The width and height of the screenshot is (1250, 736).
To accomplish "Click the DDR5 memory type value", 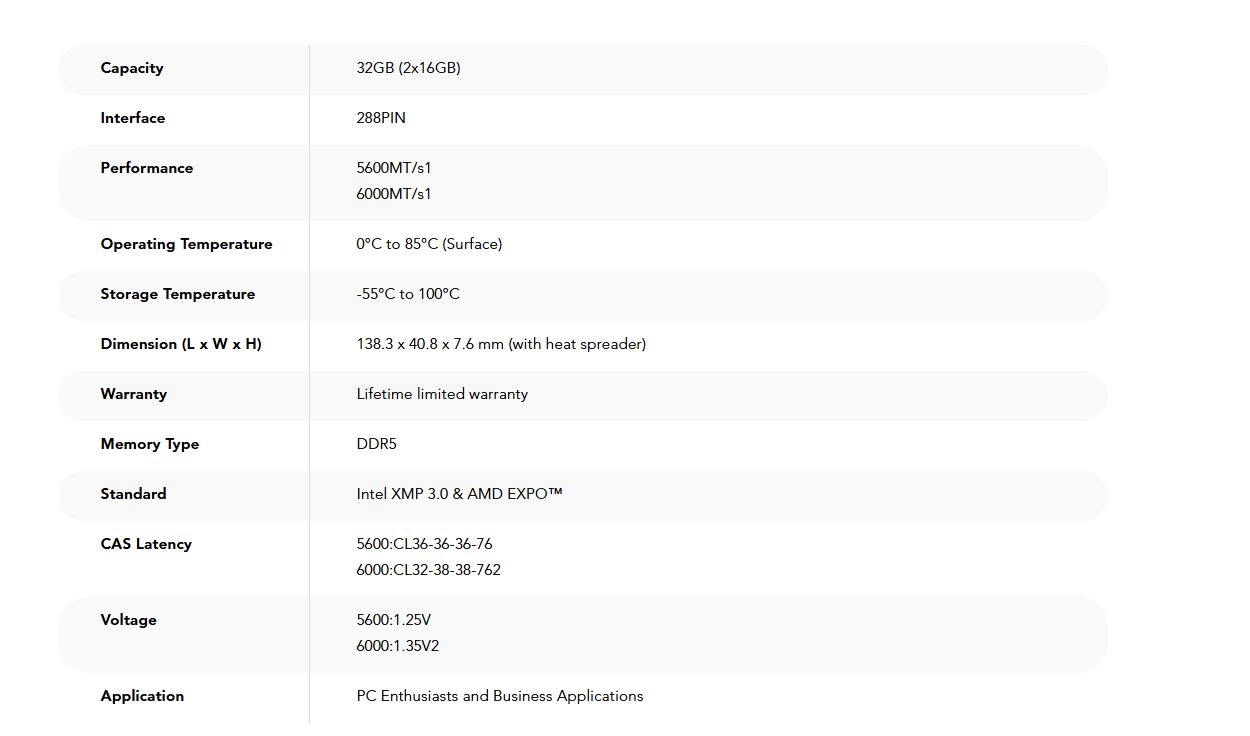I will (377, 444).
